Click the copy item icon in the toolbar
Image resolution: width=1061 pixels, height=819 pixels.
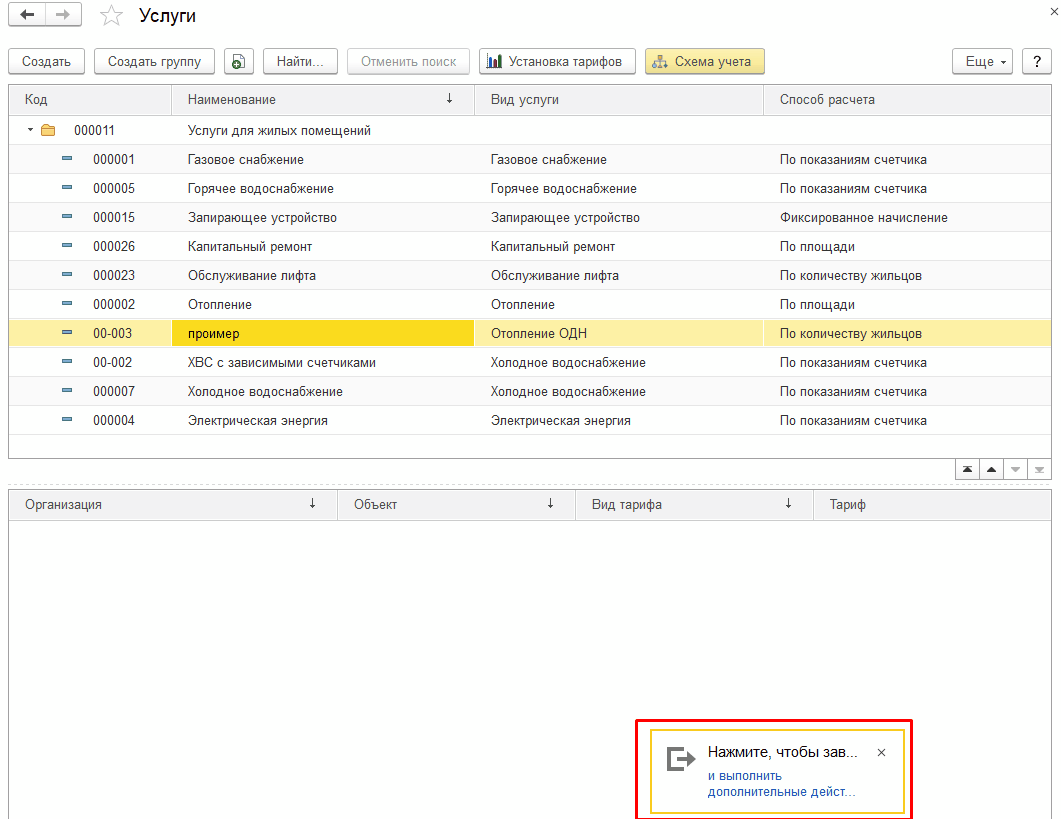tap(237, 62)
